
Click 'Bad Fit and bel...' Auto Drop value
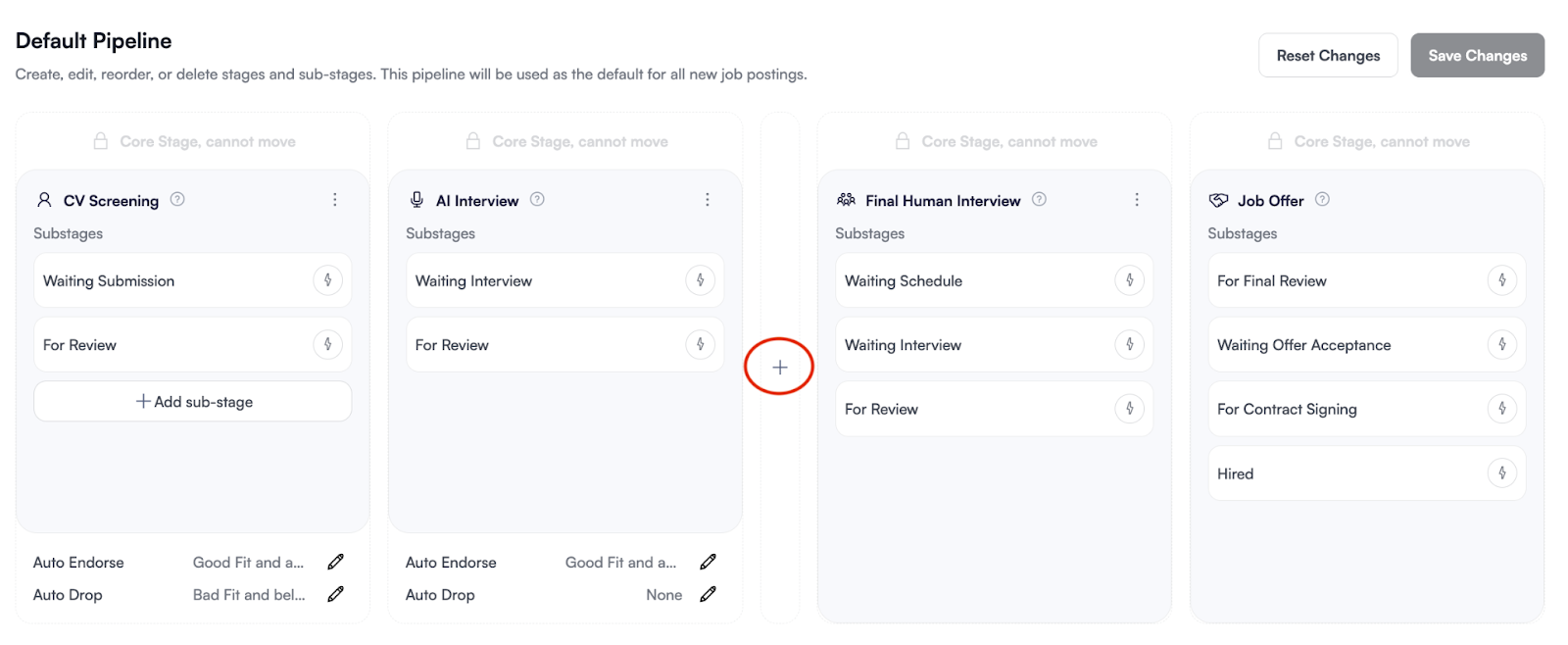click(249, 595)
